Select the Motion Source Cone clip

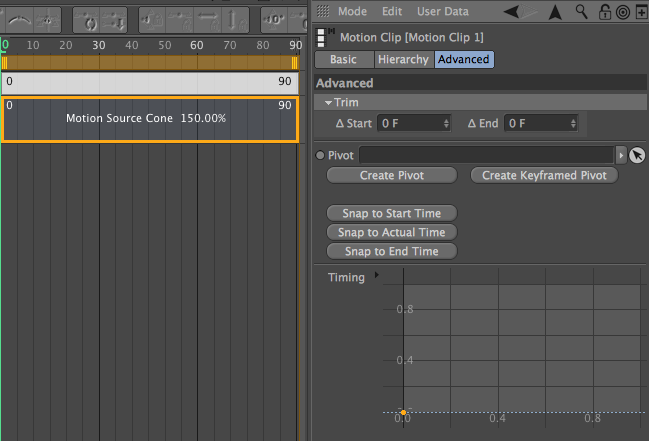pos(150,120)
